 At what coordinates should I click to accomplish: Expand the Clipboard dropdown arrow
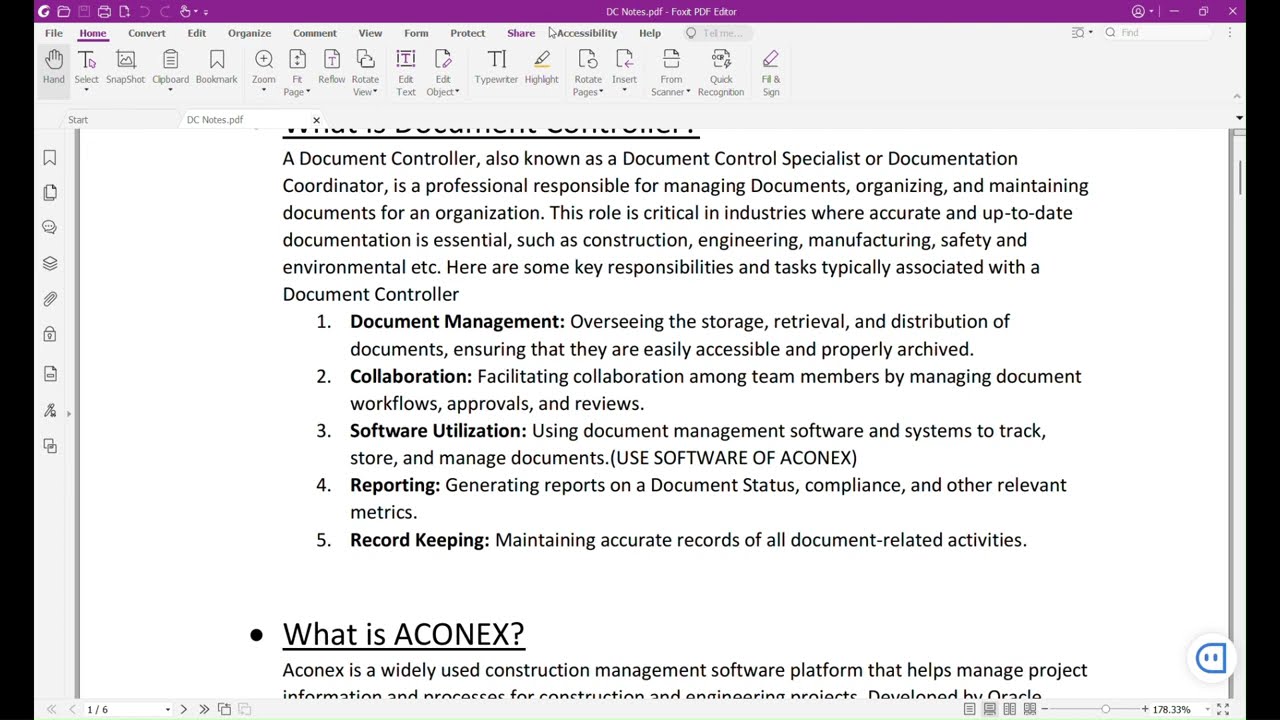point(170,90)
